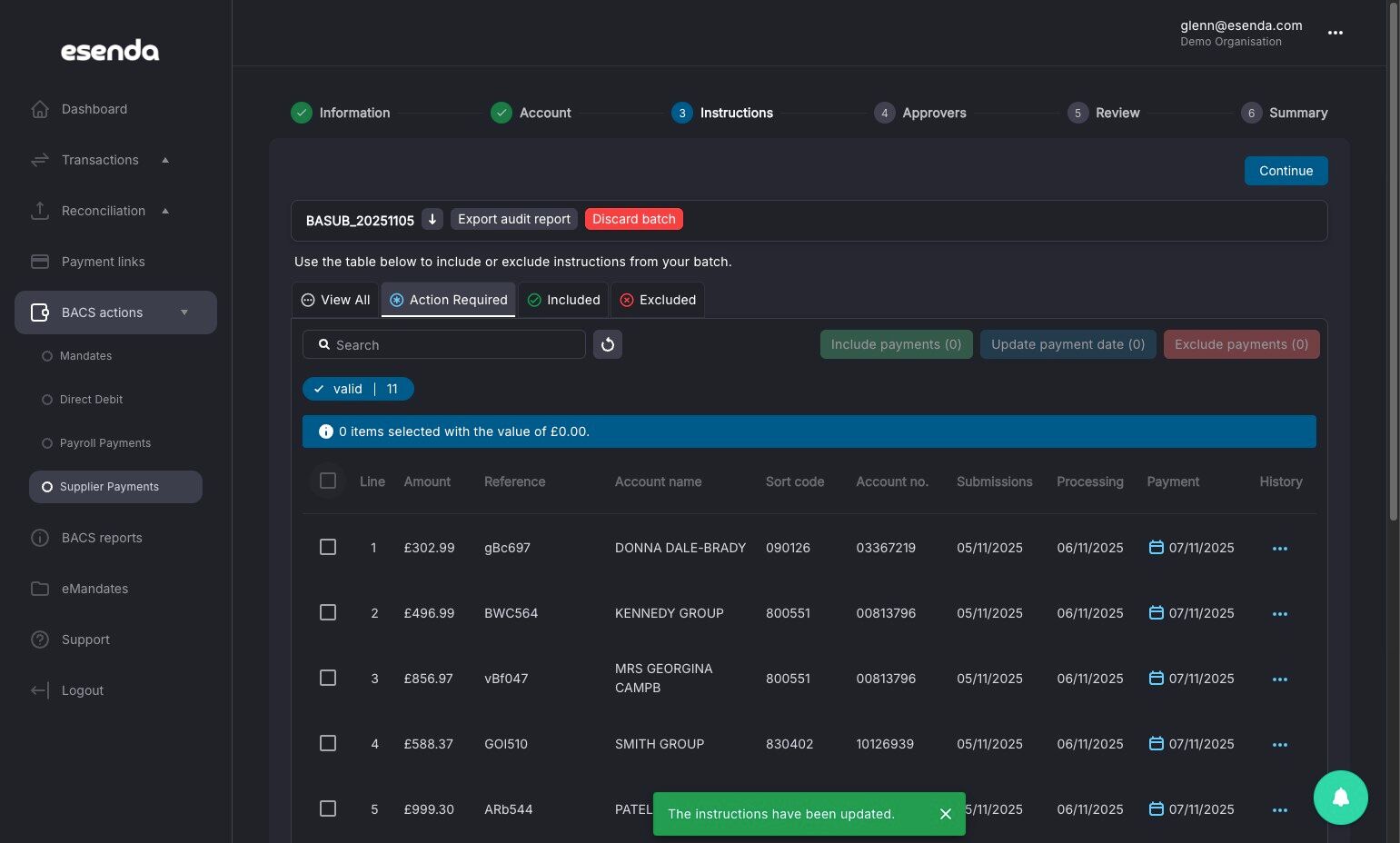Switch to the Excluded tab

tap(658, 300)
